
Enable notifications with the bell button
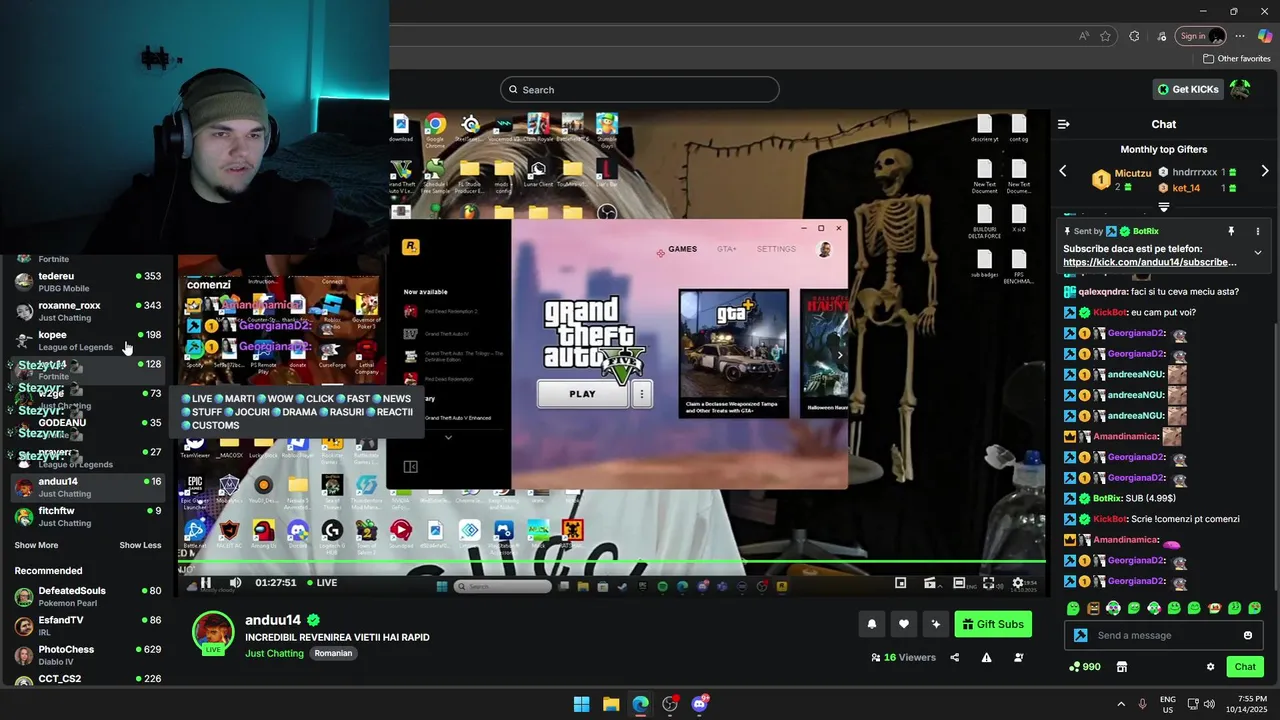871,624
